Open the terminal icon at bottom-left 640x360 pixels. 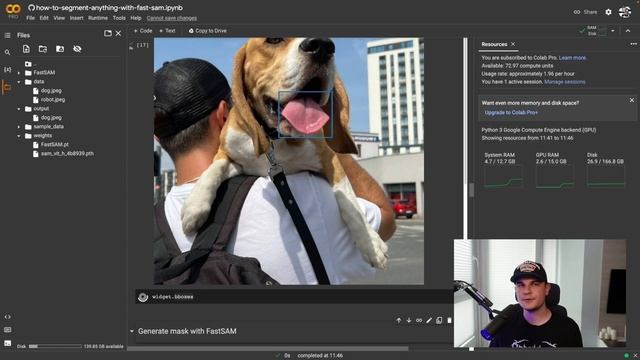coord(8,343)
